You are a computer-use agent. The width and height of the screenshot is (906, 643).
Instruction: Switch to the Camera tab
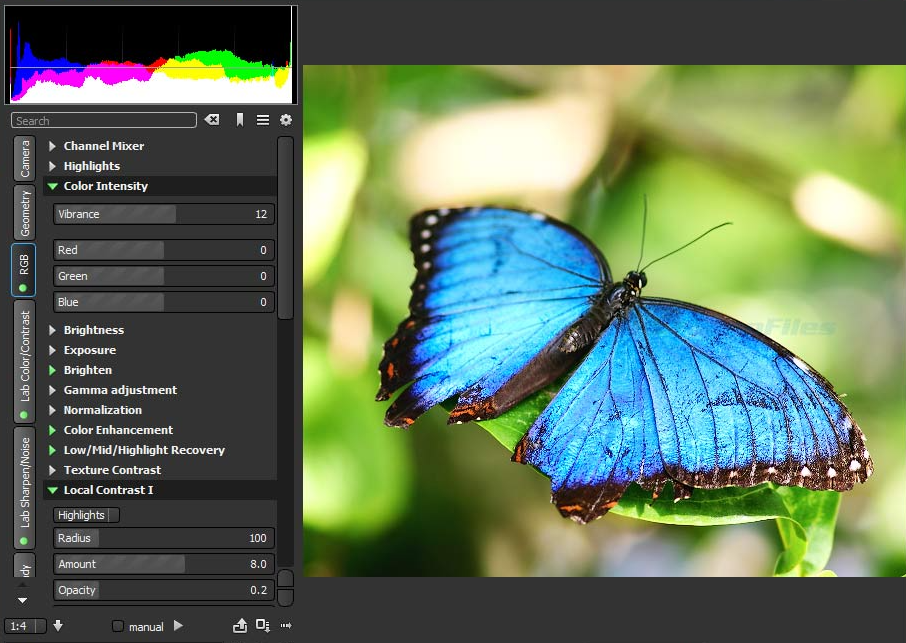pyautogui.click(x=24, y=159)
